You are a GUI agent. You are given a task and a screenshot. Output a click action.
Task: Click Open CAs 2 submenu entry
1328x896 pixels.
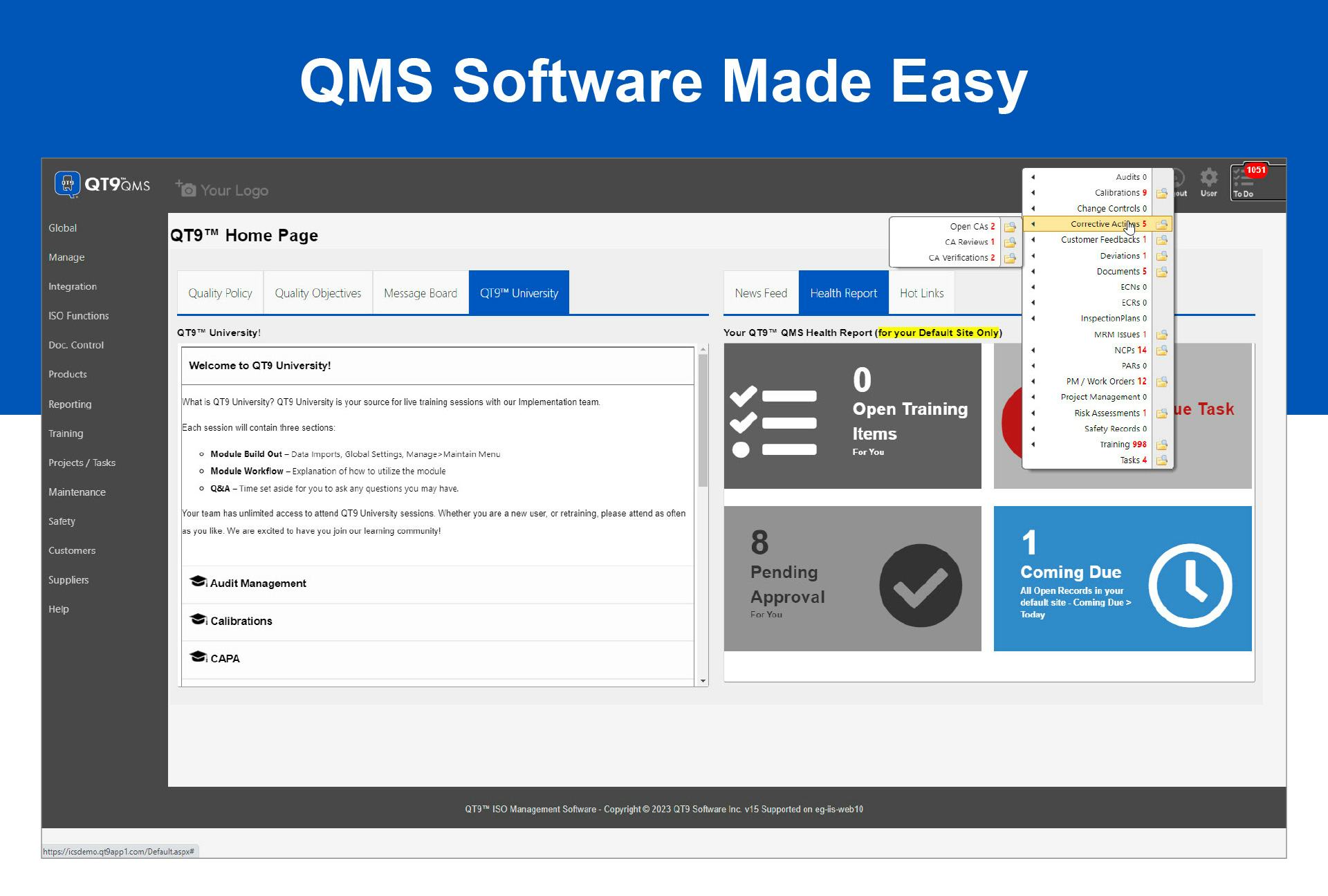click(x=972, y=227)
